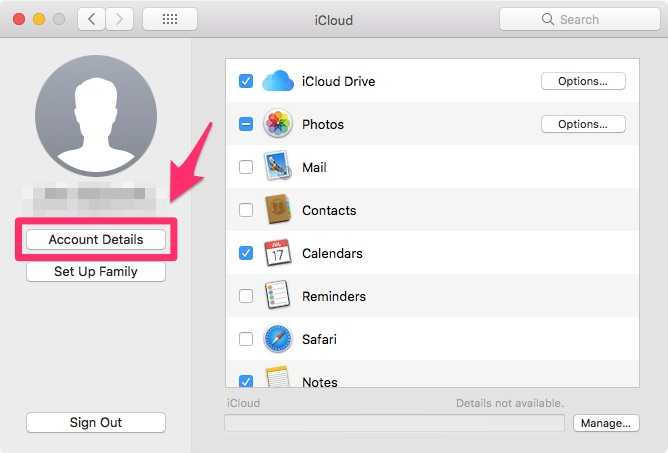Enable the Safari checkbox
This screenshot has width=668, height=453.
point(246,339)
